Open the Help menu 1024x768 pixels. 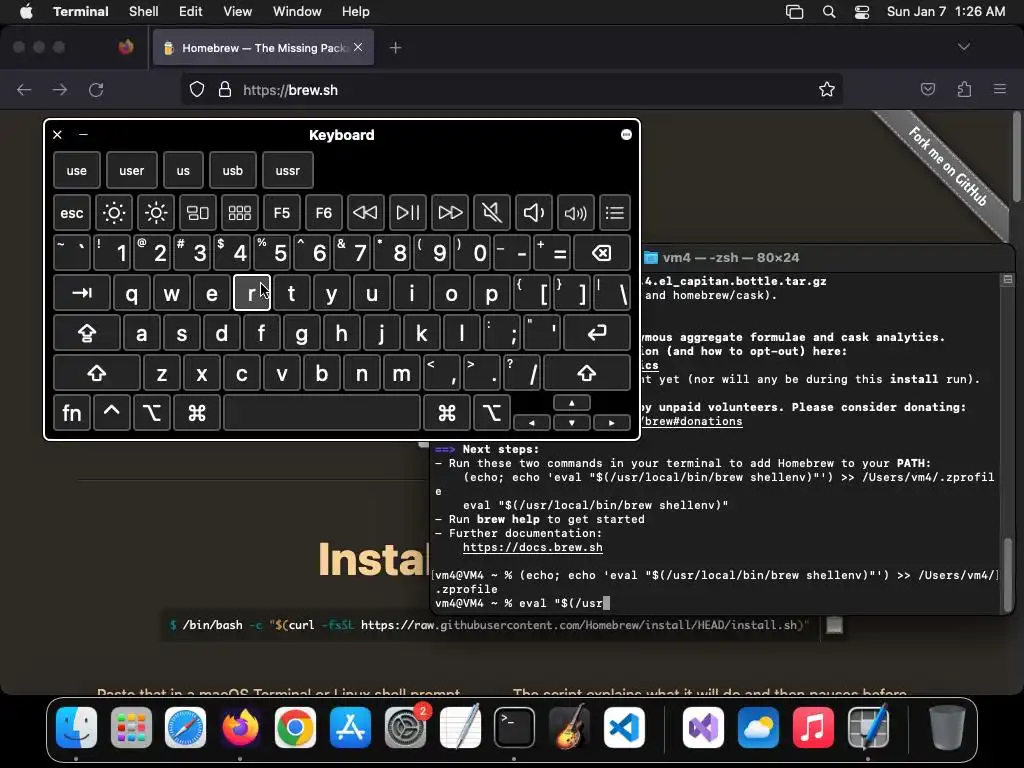click(x=356, y=12)
